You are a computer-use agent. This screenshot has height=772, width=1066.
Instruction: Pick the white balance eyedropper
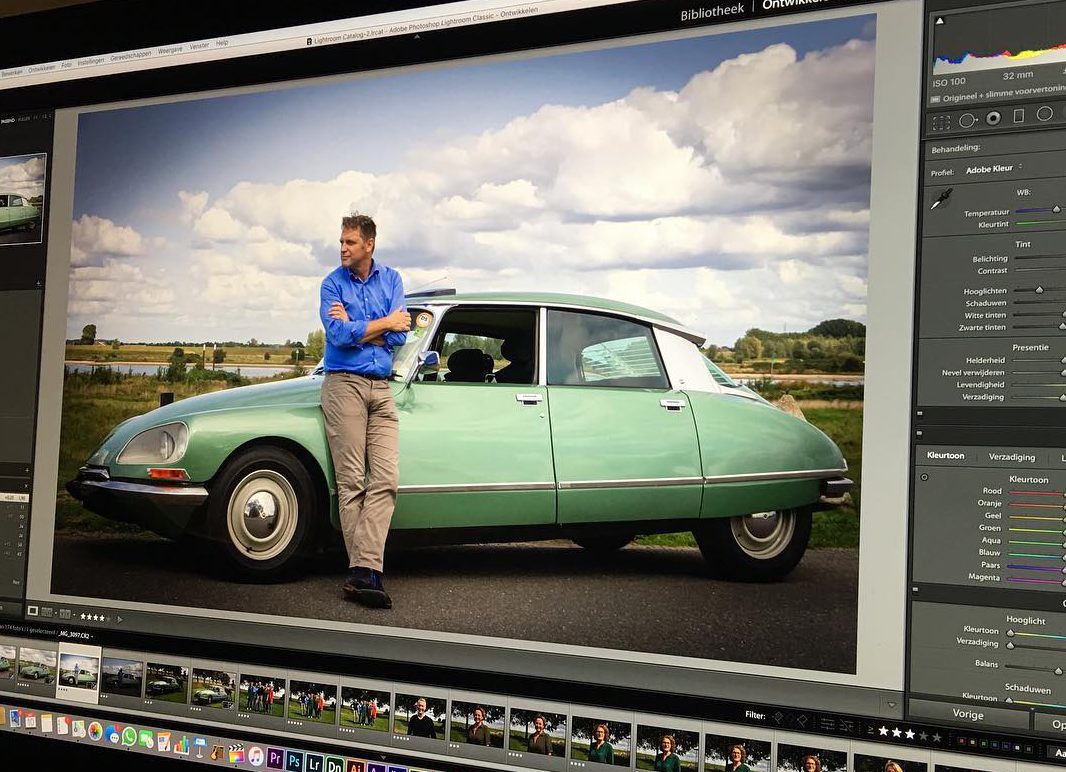pos(941,199)
